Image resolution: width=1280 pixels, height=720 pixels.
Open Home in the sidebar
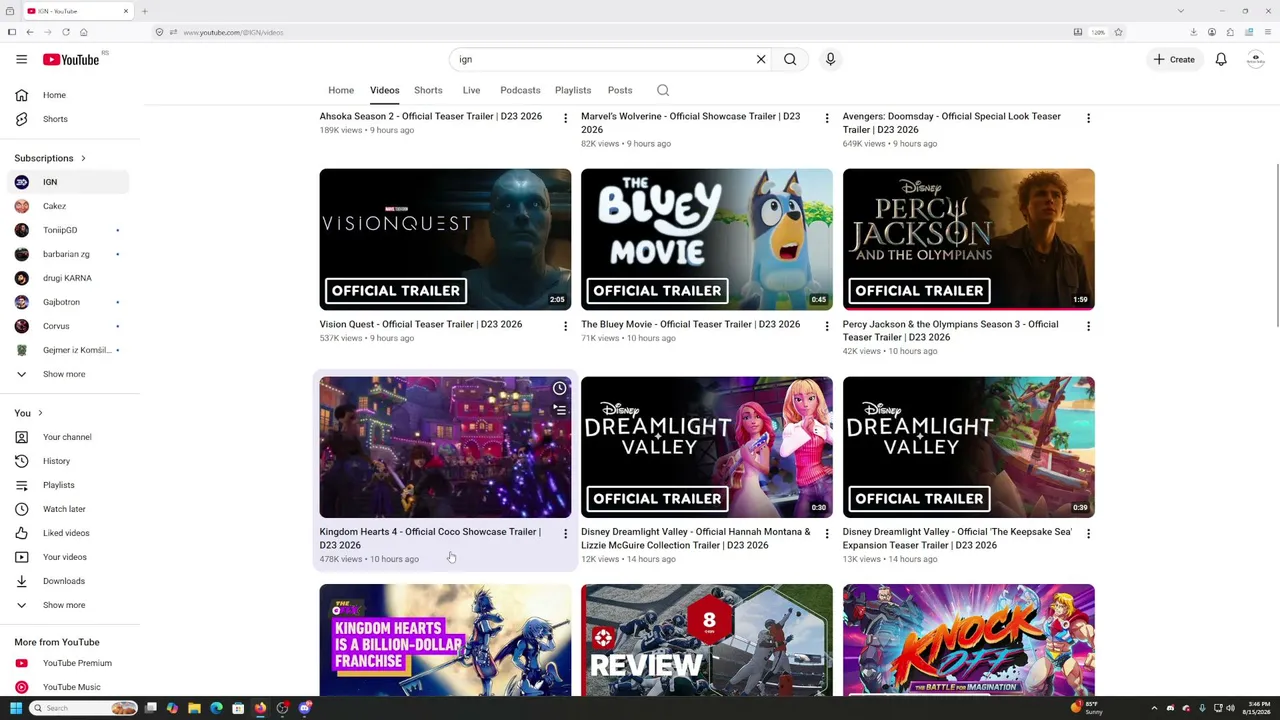coord(70,95)
